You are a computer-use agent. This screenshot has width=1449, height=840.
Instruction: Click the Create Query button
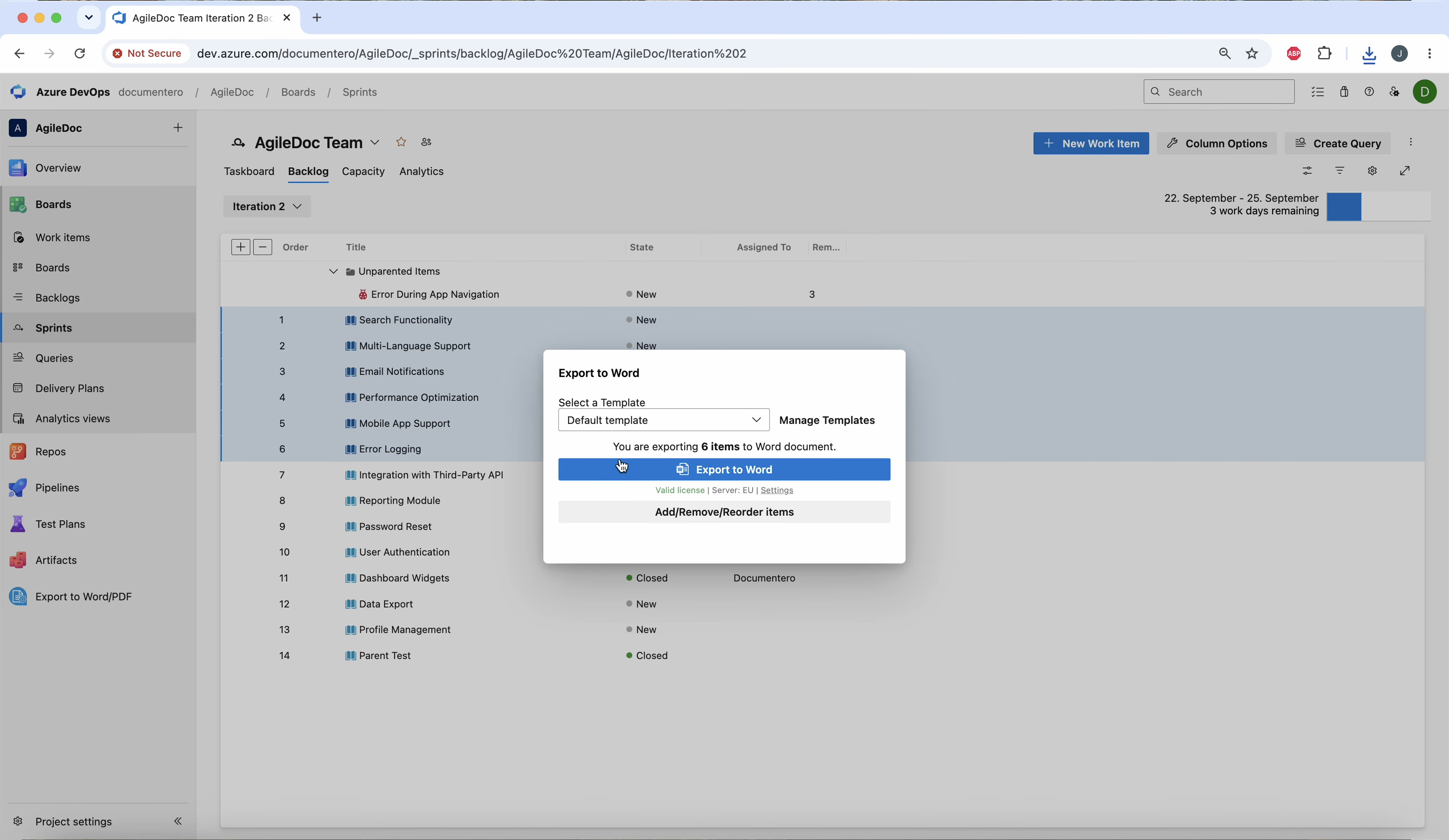1338,143
